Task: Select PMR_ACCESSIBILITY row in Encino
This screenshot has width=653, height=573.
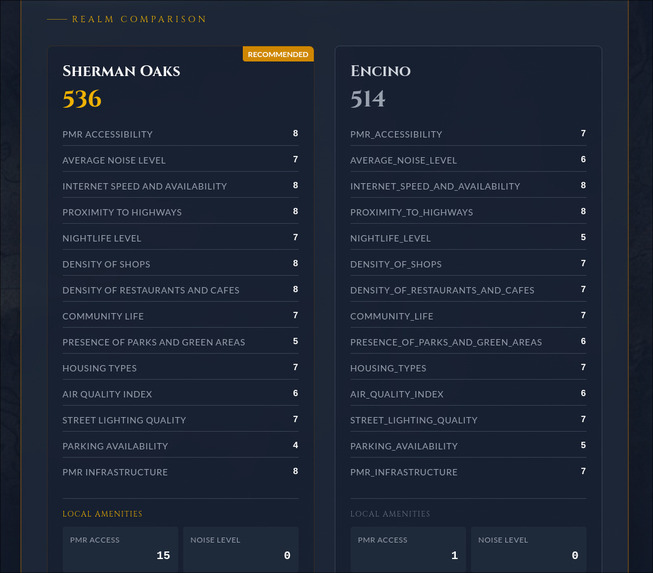Action: pyautogui.click(x=468, y=134)
